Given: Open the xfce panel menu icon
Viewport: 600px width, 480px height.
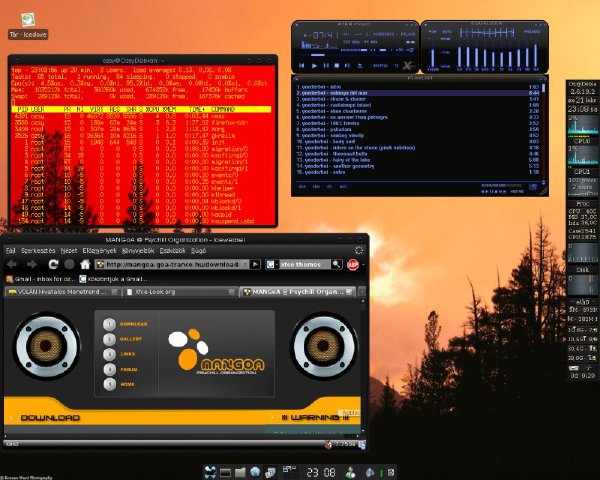Looking at the screenshot, I should point(210,472).
